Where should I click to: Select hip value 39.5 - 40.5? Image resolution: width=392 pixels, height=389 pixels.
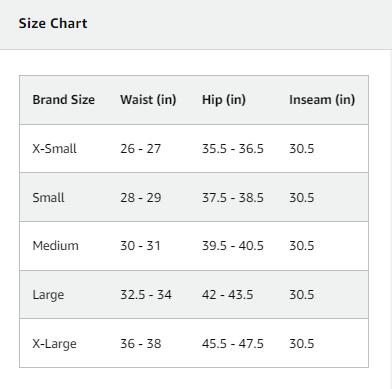(x=233, y=246)
